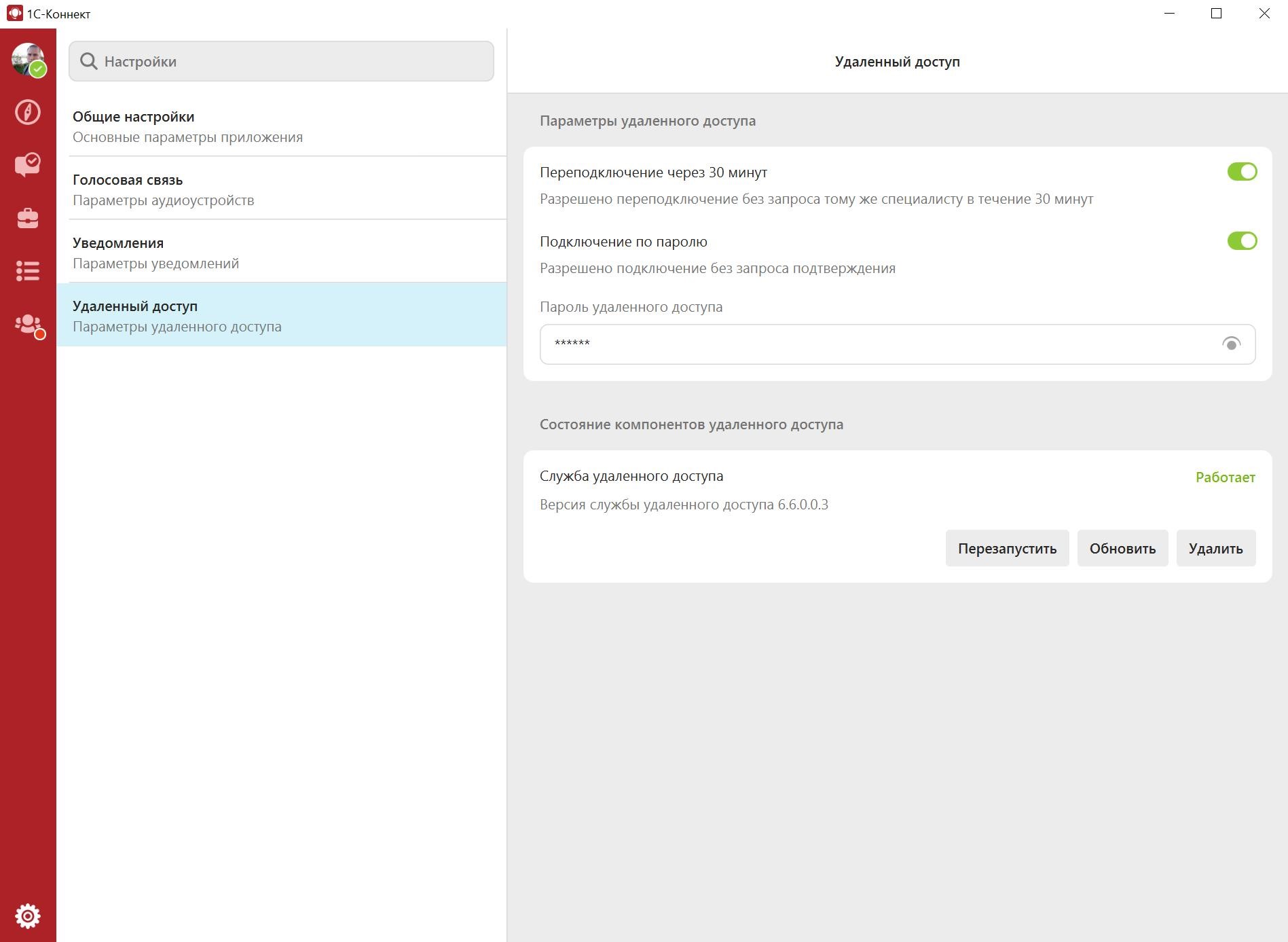Click into the Настройки search field
The height and width of the screenshot is (942, 1288).
292,62
